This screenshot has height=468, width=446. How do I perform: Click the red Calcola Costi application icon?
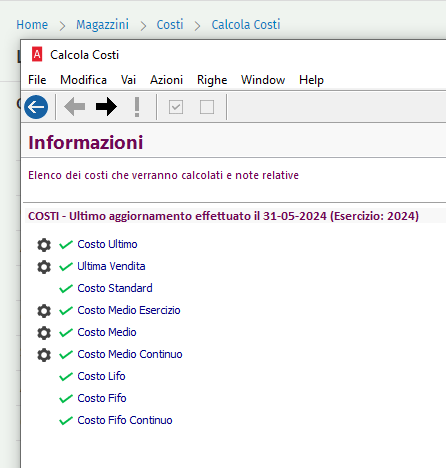[37, 54]
